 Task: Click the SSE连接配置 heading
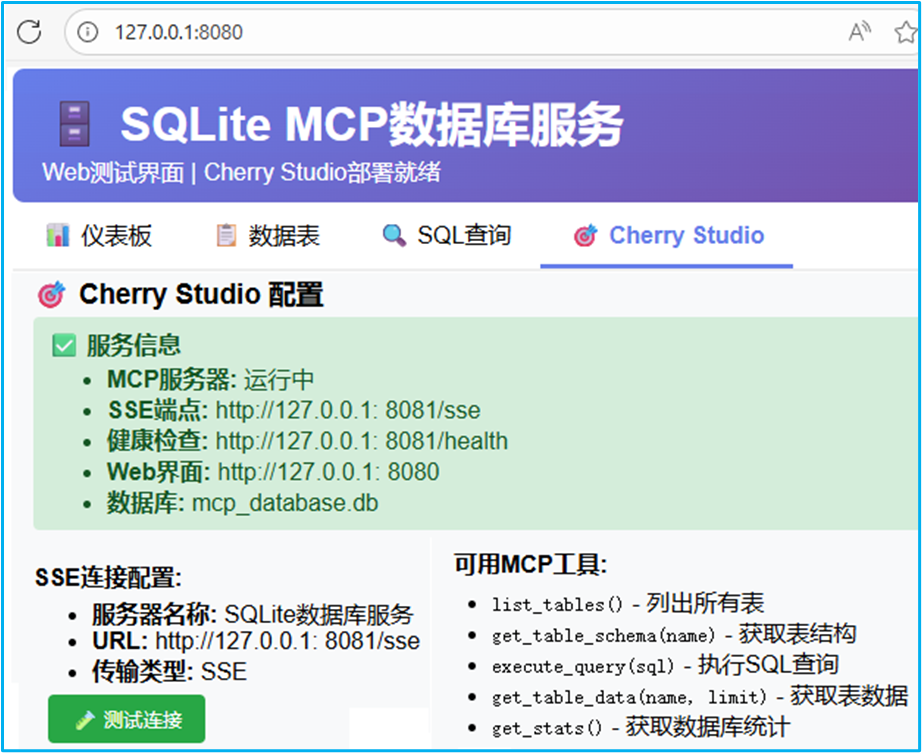coord(108,578)
